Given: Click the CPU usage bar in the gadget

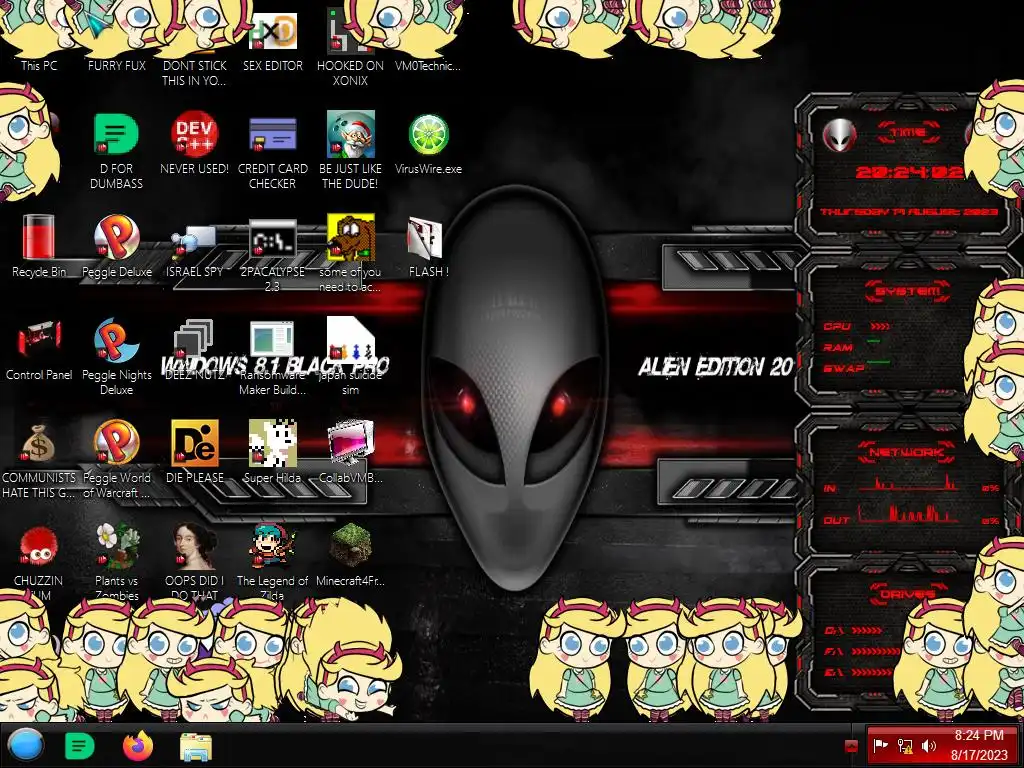Looking at the screenshot, I should pyautogui.click(x=880, y=326).
